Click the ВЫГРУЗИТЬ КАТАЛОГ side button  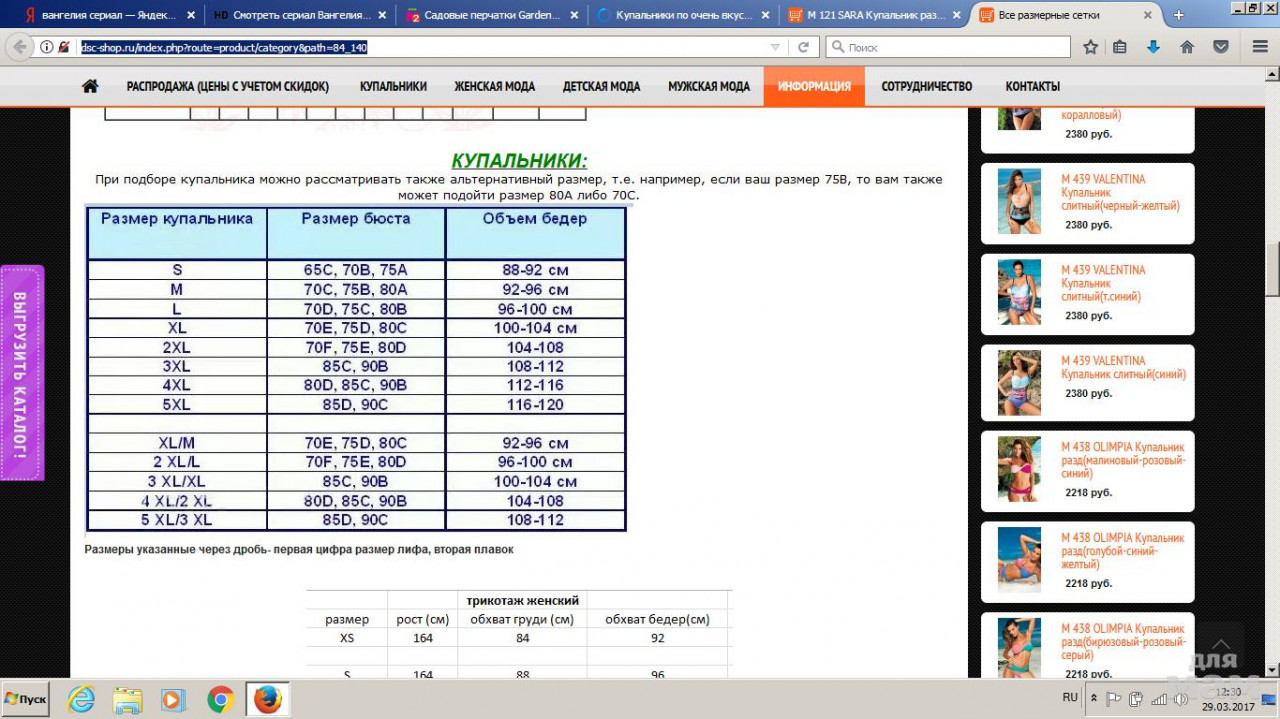pos(21,373)
